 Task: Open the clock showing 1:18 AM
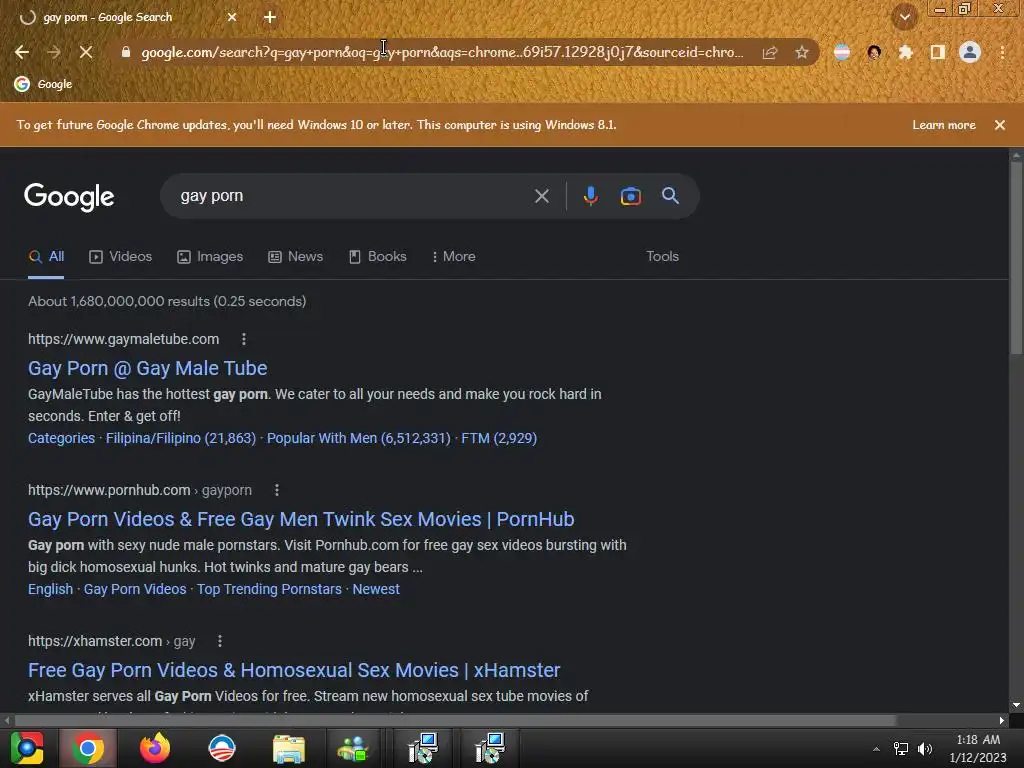click(x=978, y=748)
